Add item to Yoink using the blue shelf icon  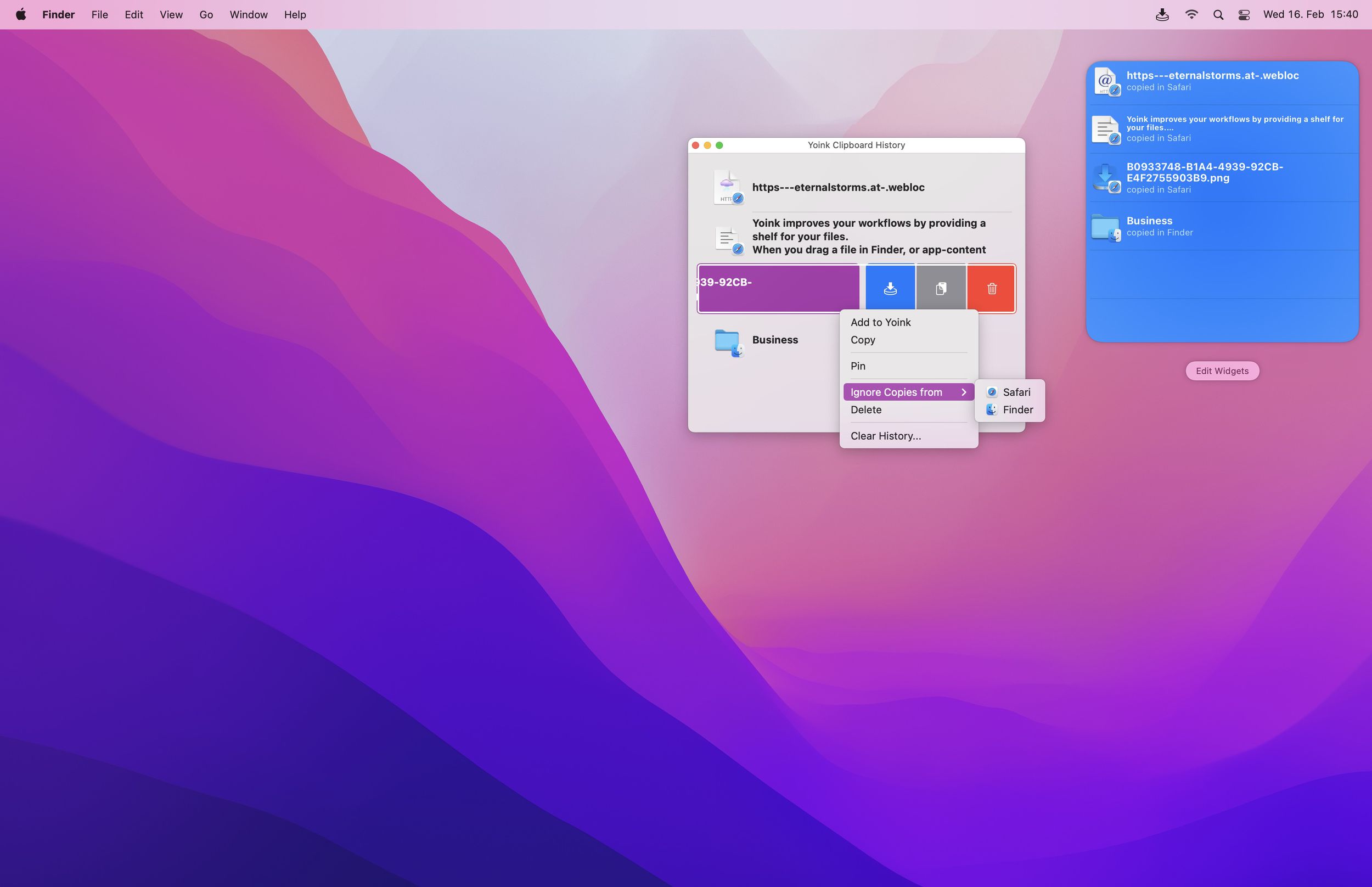890,288
